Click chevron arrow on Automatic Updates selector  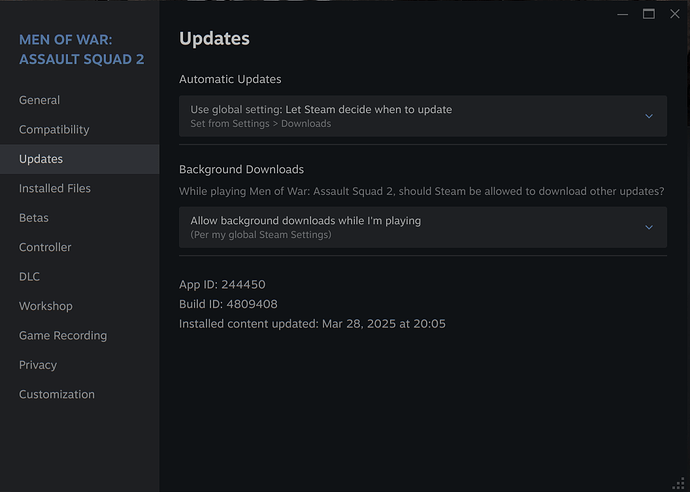648,116
